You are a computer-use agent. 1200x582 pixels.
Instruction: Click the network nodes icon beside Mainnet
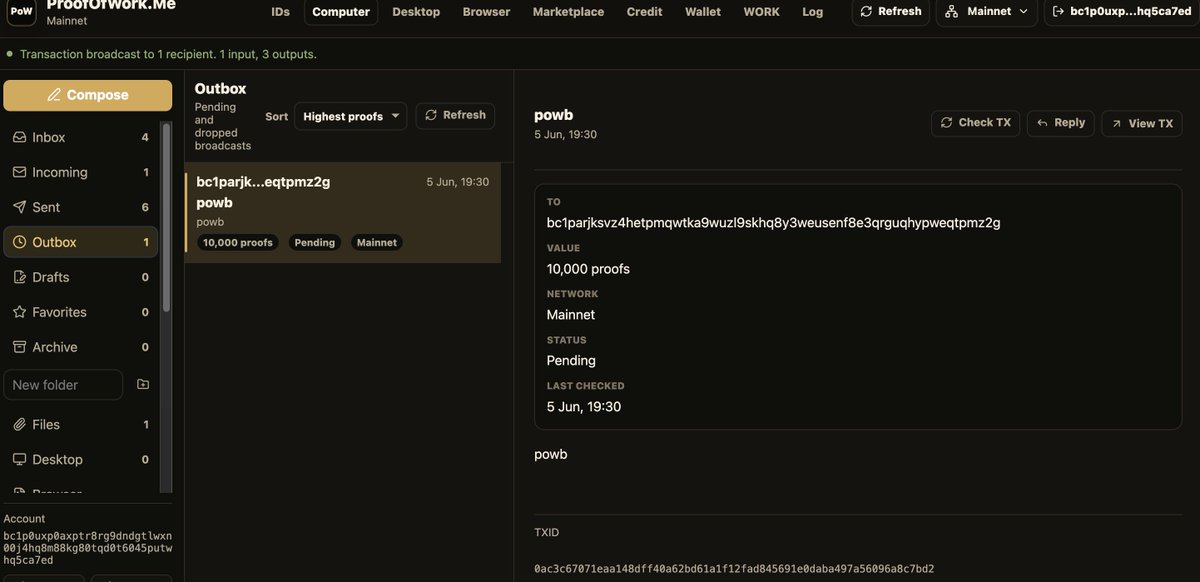[x=953, y=12]
